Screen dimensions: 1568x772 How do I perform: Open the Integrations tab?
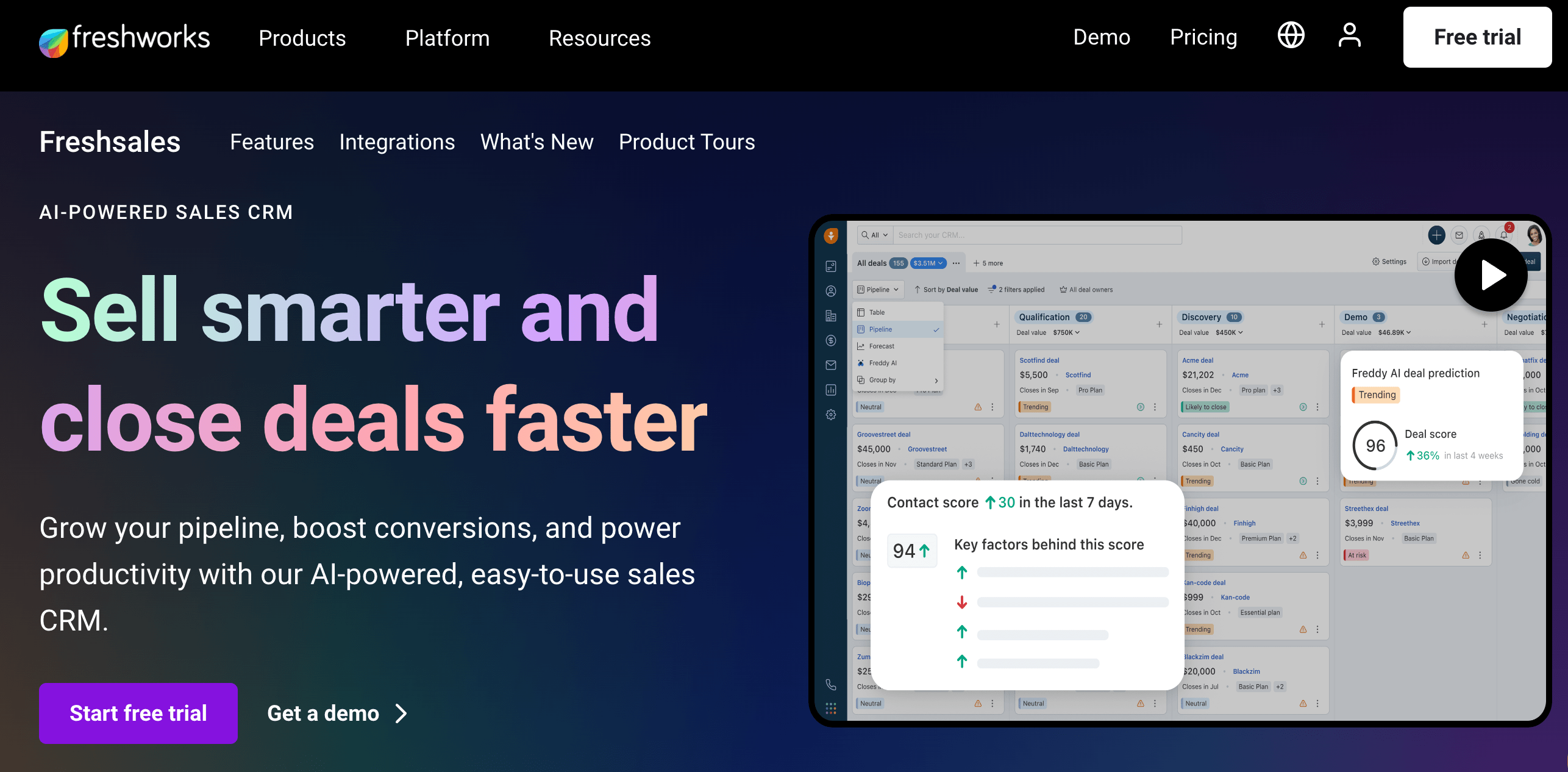tap(397, 142)
